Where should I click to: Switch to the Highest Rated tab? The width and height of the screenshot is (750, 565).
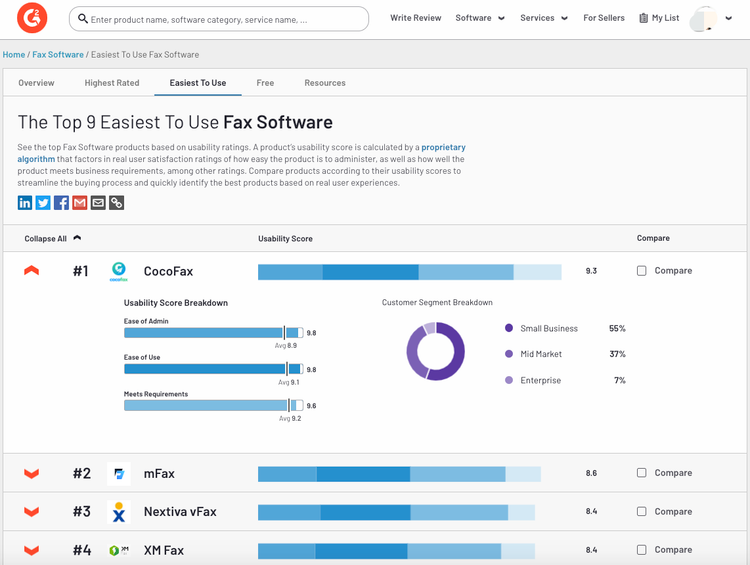point(112,83)
